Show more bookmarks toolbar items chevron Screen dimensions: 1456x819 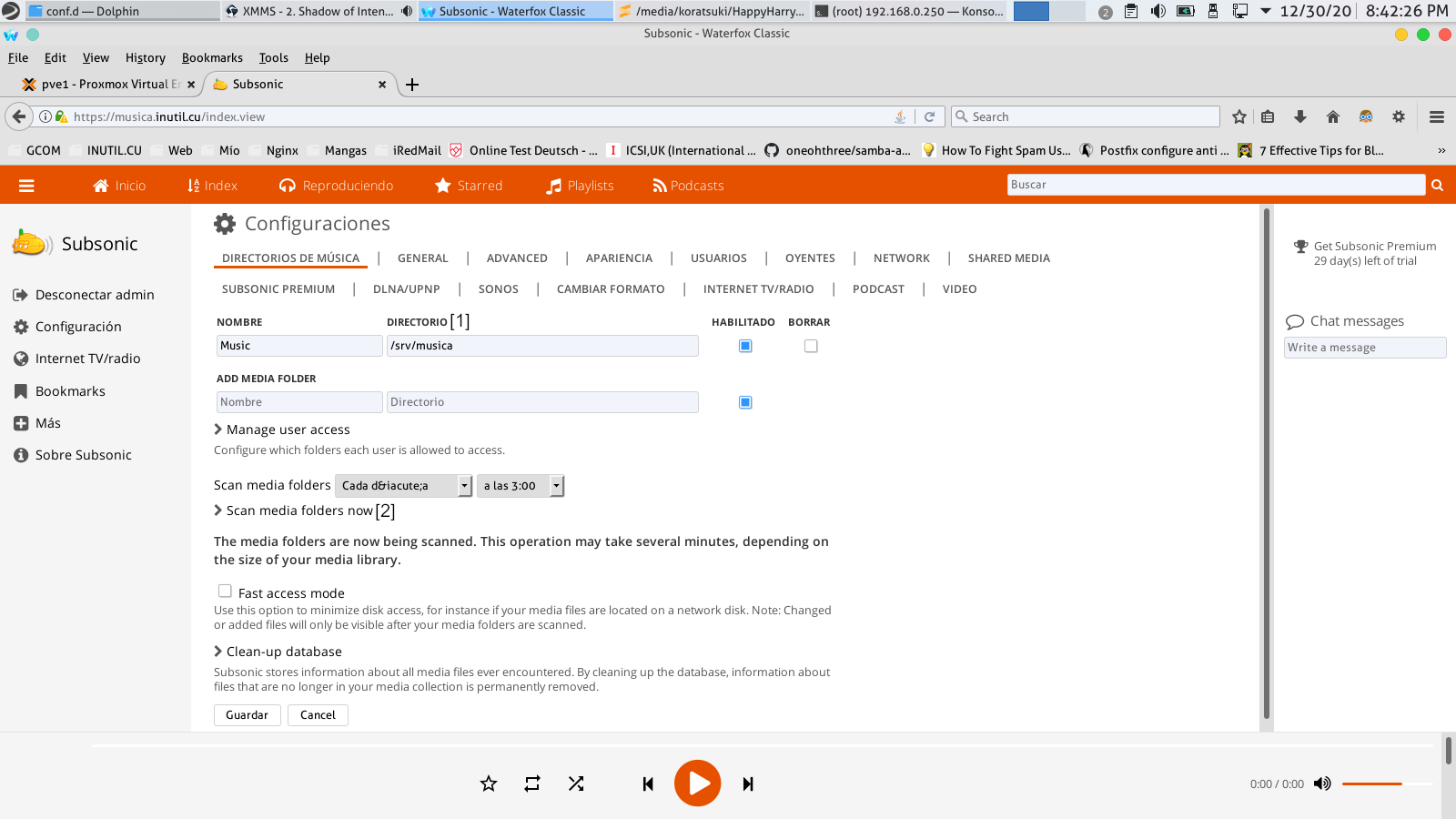click(x=1441, y=150)
